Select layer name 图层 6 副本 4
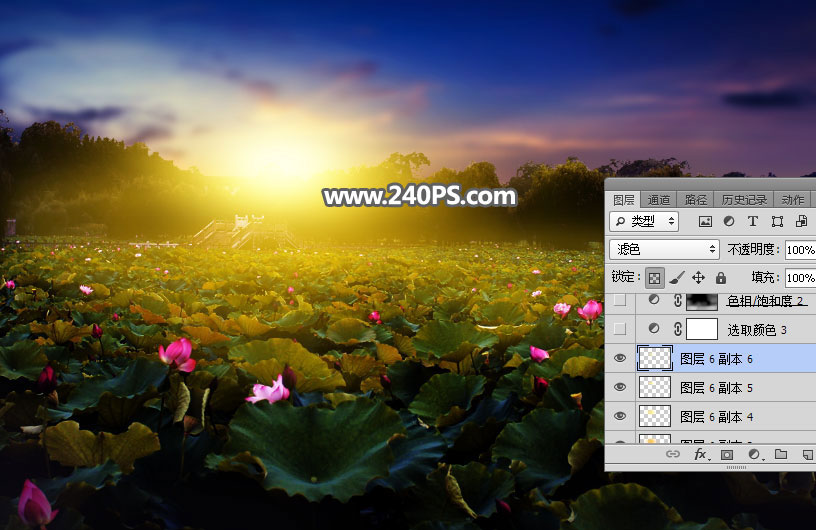This screenshot has height=530, width=816. pyautogui.click(x=717, y=417)
